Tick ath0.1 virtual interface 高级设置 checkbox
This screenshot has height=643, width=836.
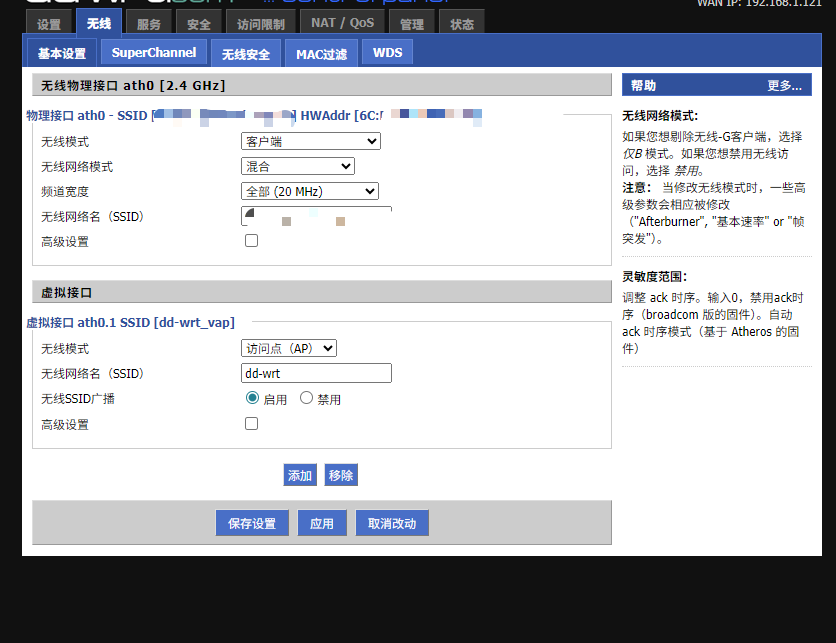[x=251, y=423]
